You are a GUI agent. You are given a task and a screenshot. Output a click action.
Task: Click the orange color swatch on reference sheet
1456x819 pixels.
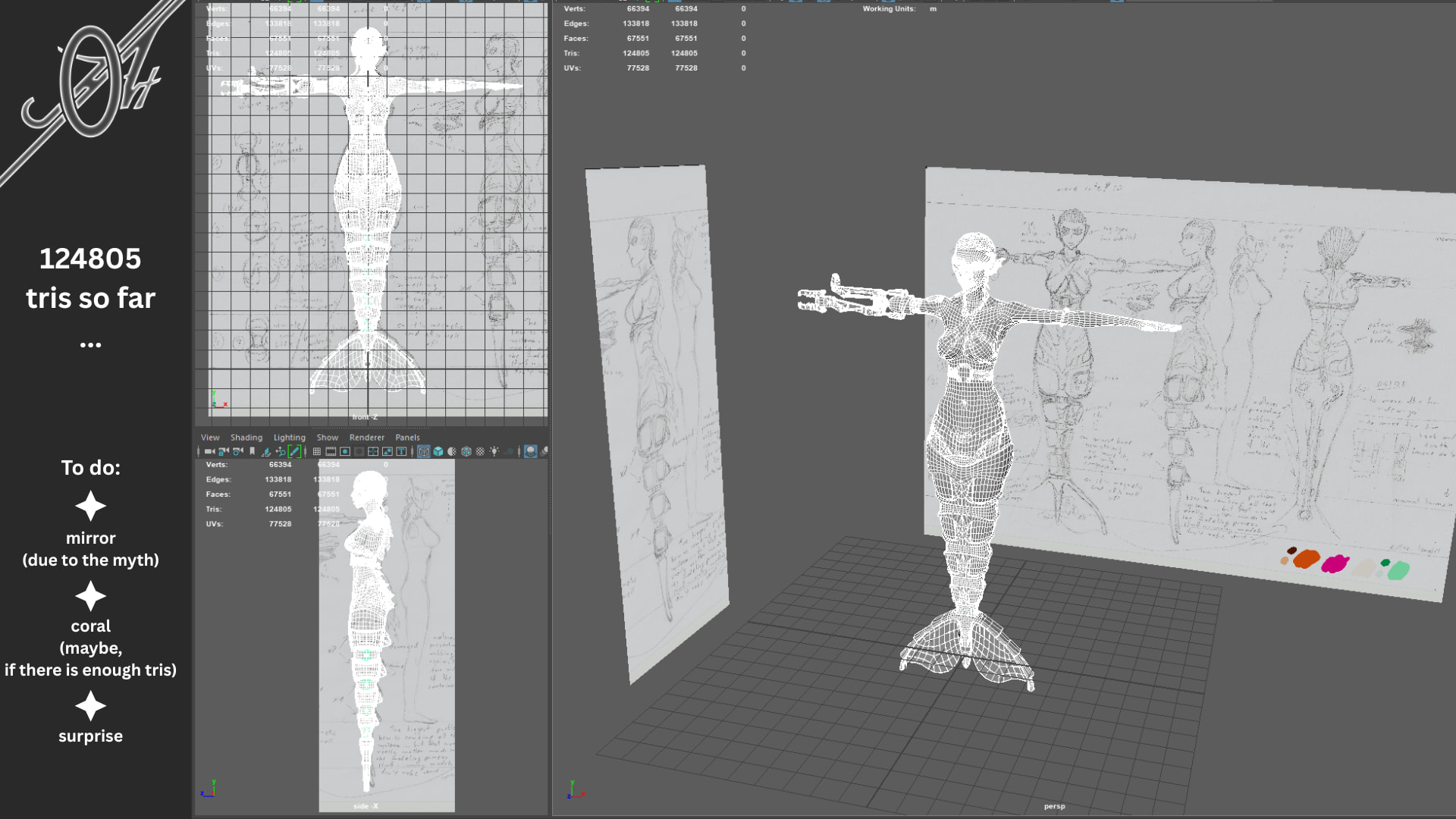click(x=1306, y=560)
